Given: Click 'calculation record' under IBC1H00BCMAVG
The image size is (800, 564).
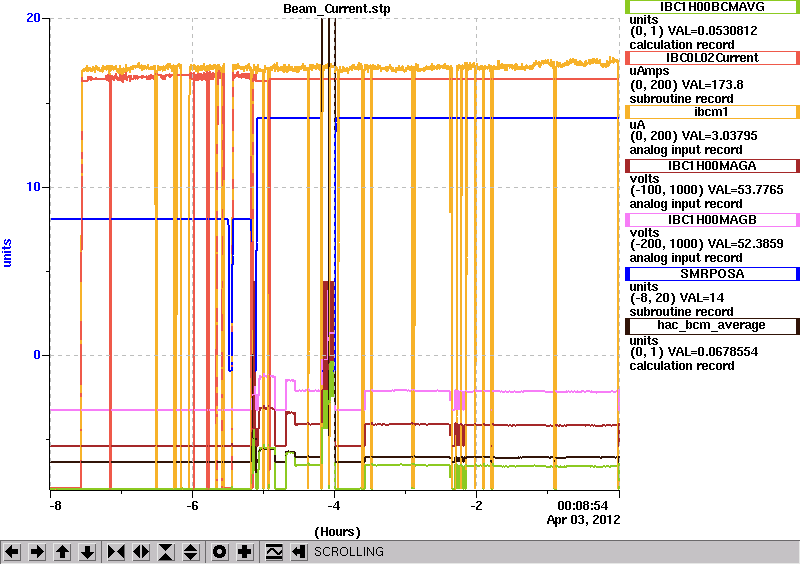Looking at the screenshot, I should (x=682, y=44).
